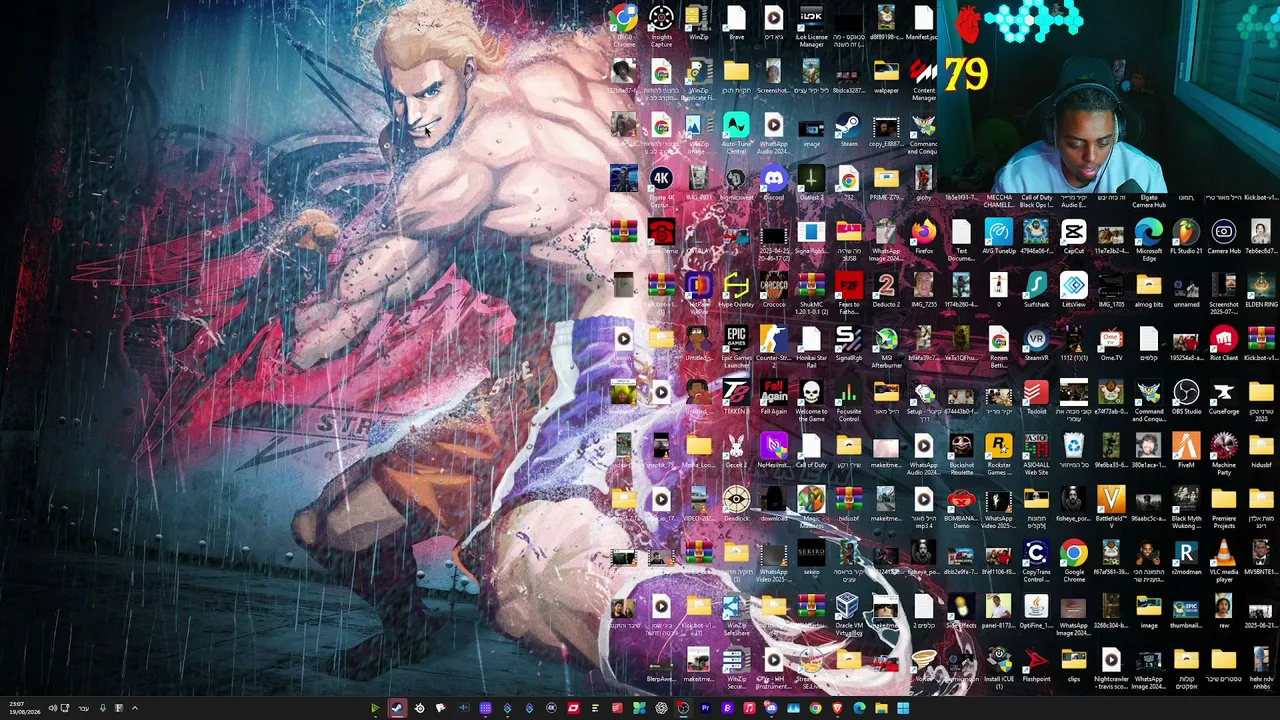Open Insights Capture desktop shortcut
Screen dimensions: 1280x720
tap(661, 27)
